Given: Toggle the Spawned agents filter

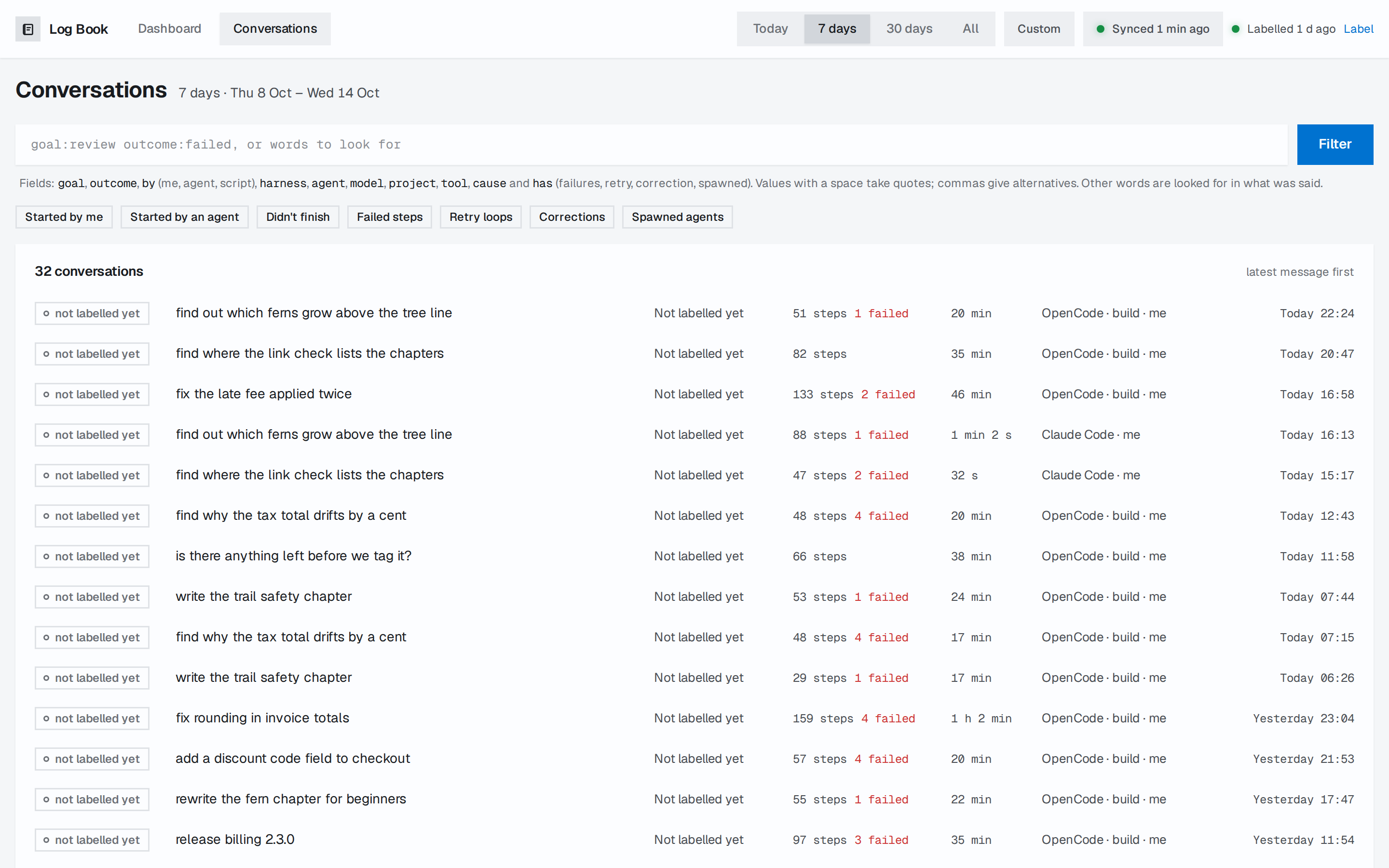Looking at the screenshot, I should [x=677, y=217].
